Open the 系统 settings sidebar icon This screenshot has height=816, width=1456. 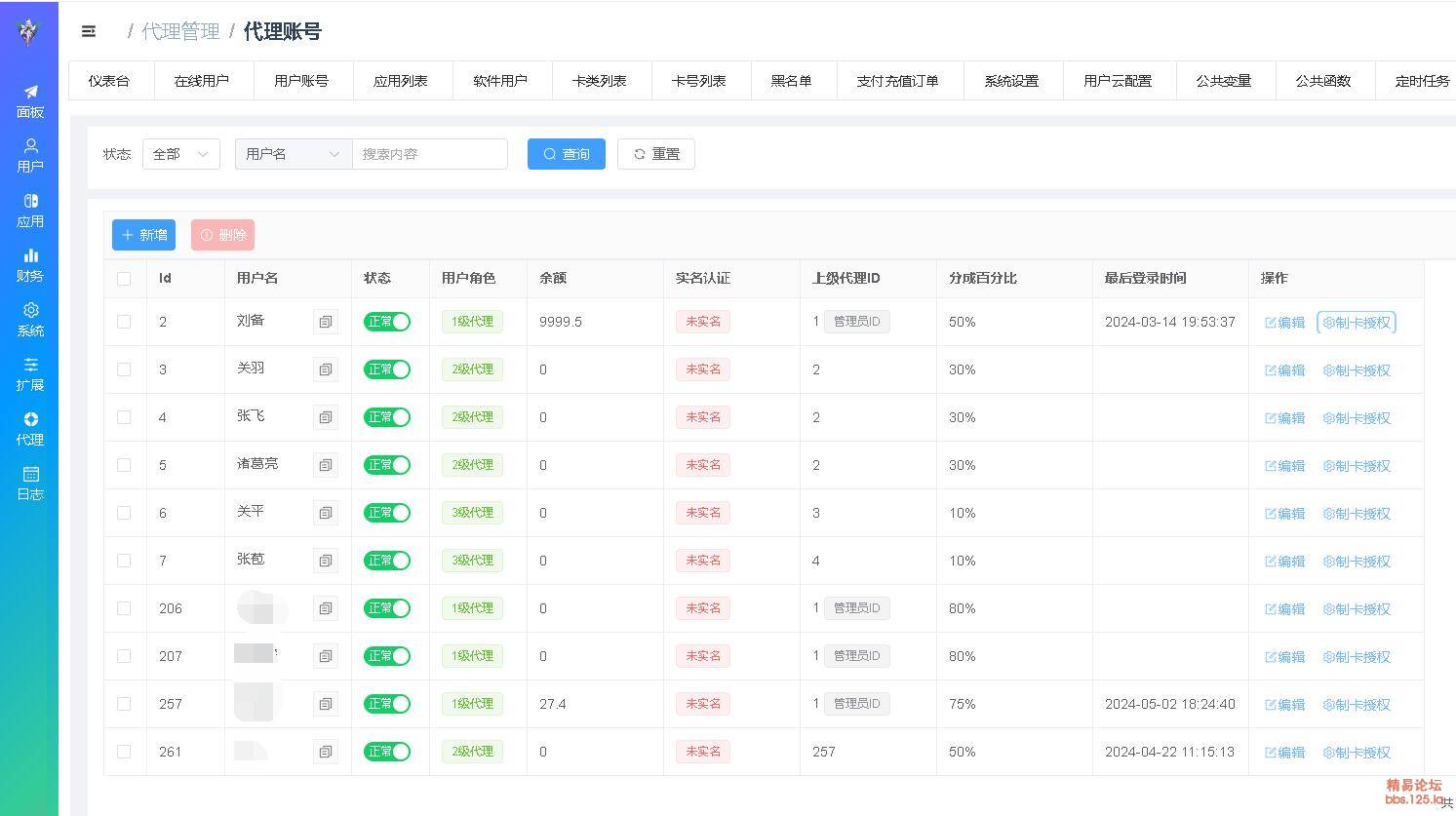30,320
